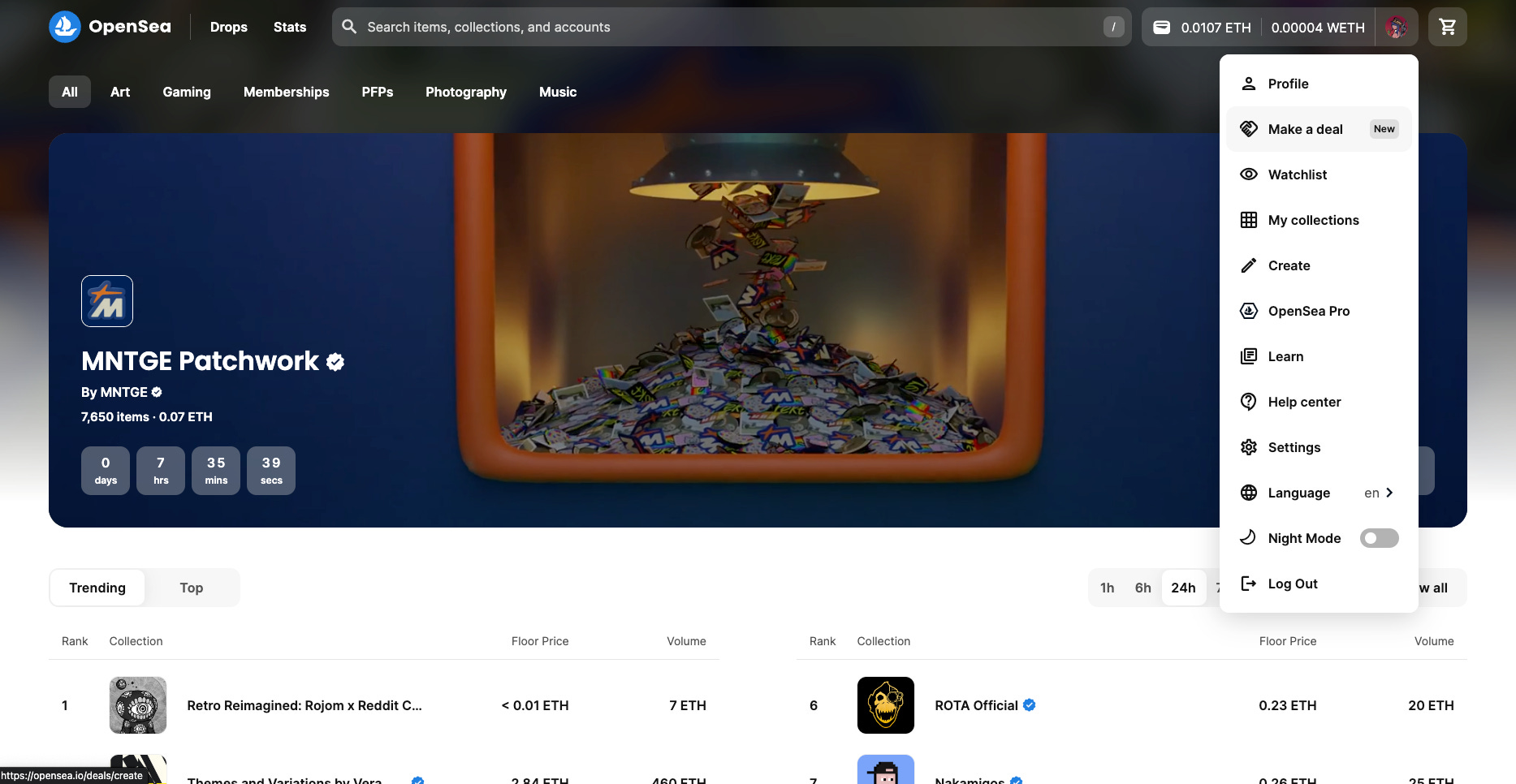Filter by PFPs category
Image resolution: width=1516 pixels, height=784 pixels.
[x=378, y=92]
